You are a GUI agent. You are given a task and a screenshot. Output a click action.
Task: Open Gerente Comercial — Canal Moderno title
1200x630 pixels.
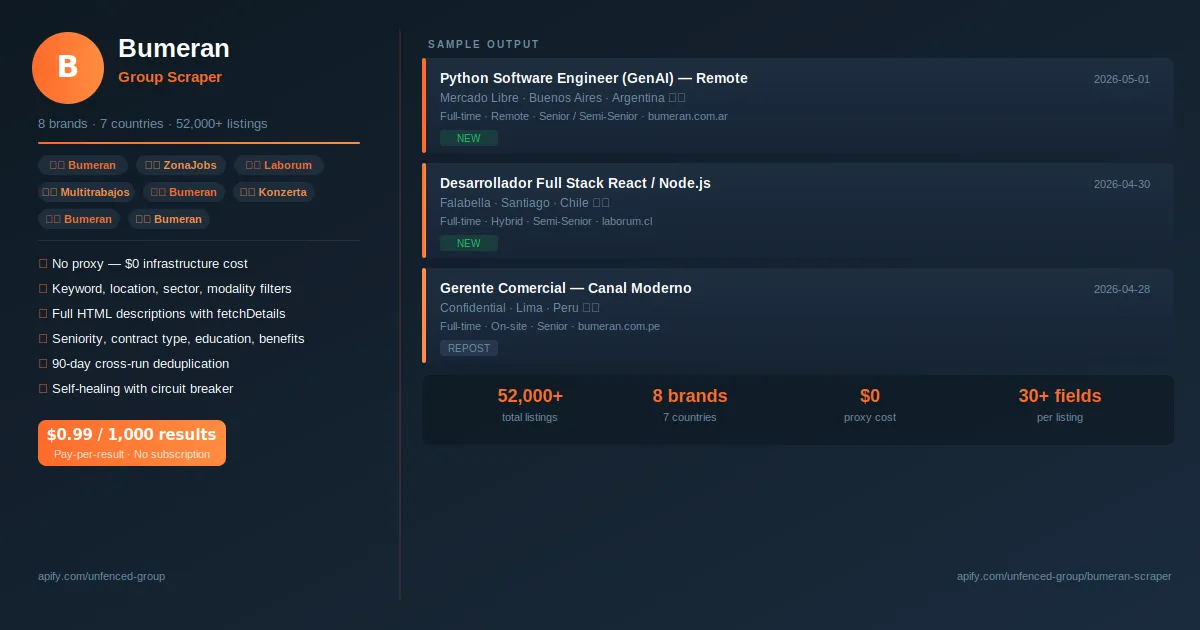pyautogui.click(x=566, y=288)
